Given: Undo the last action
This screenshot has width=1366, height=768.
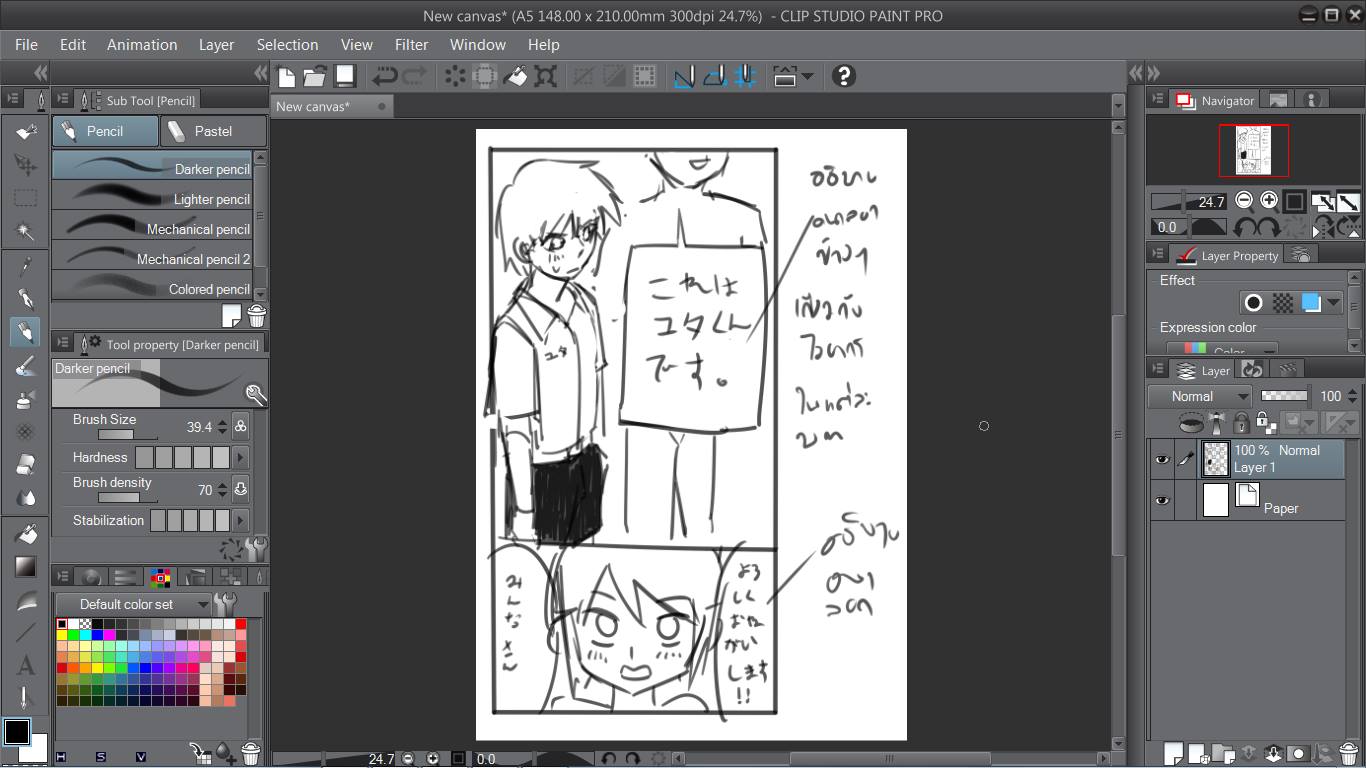Looking at the screenshot, I should click(385, 76).
